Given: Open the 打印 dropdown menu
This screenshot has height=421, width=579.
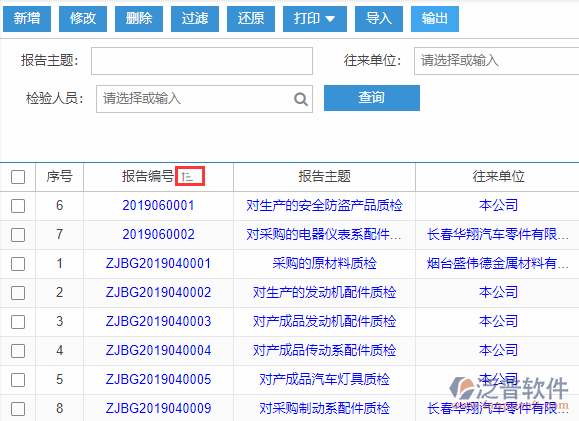Looking at the screenshot, I should click(315, 18).
